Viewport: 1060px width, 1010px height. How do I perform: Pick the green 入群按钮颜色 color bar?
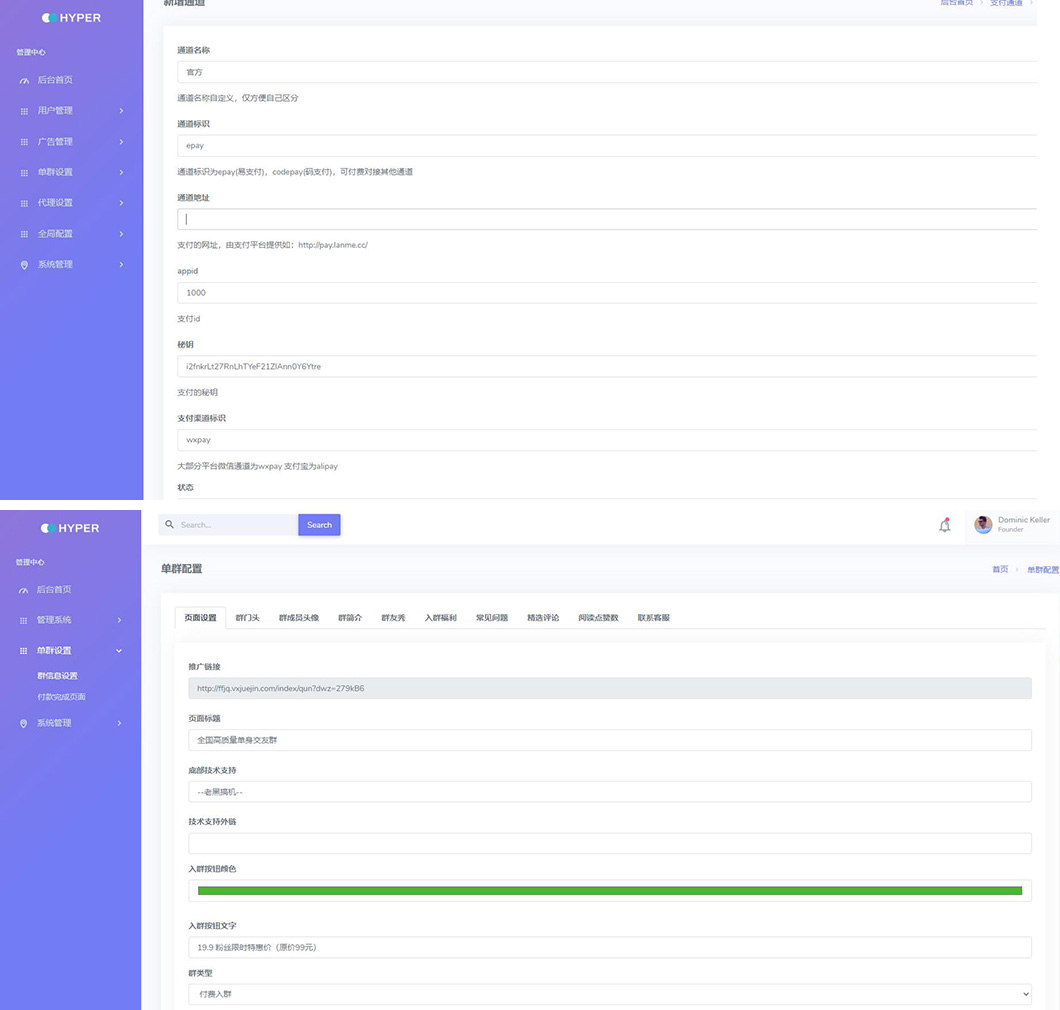point(610,890)
